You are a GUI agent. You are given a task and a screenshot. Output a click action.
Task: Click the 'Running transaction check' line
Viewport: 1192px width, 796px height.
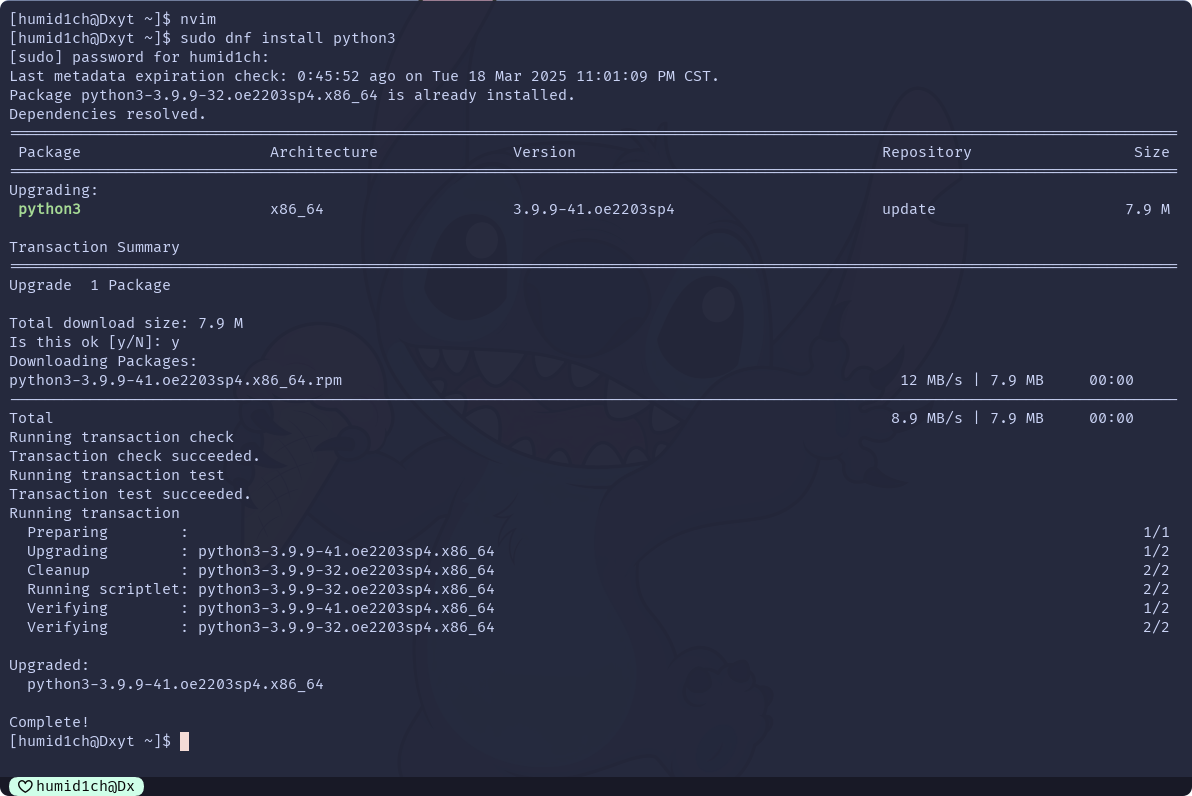coord(122,437)
